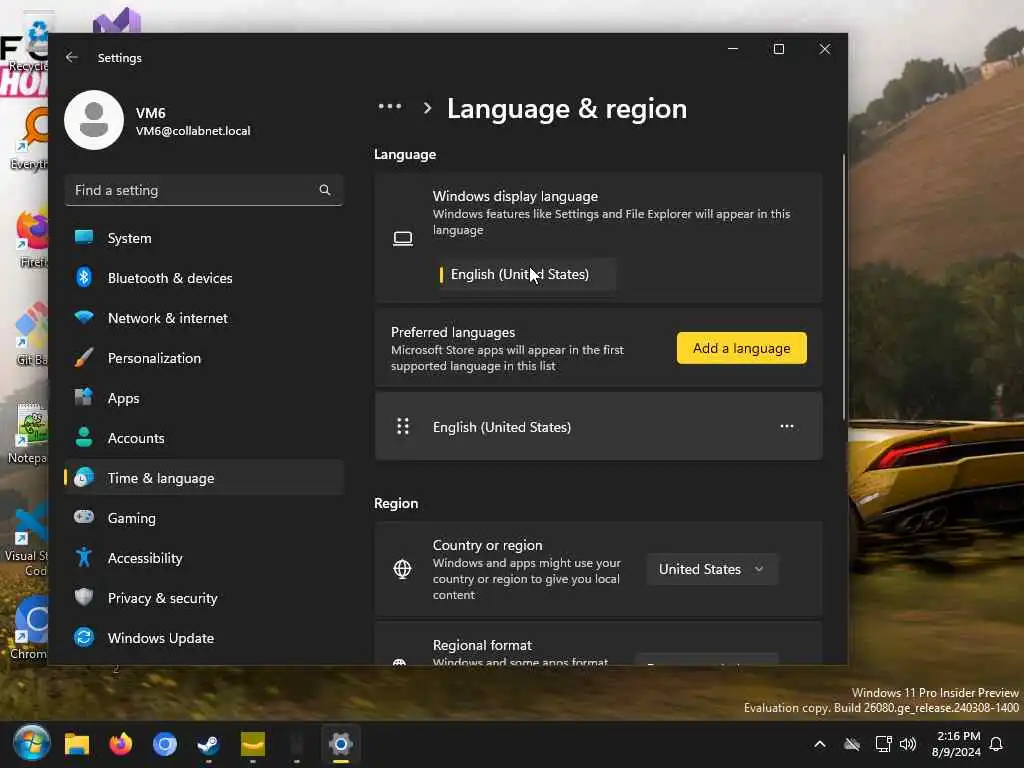The width and height of the screenshot is (1024, 768).
Task: Open Bluetooth & devices settings
Action: pos(204,278)
